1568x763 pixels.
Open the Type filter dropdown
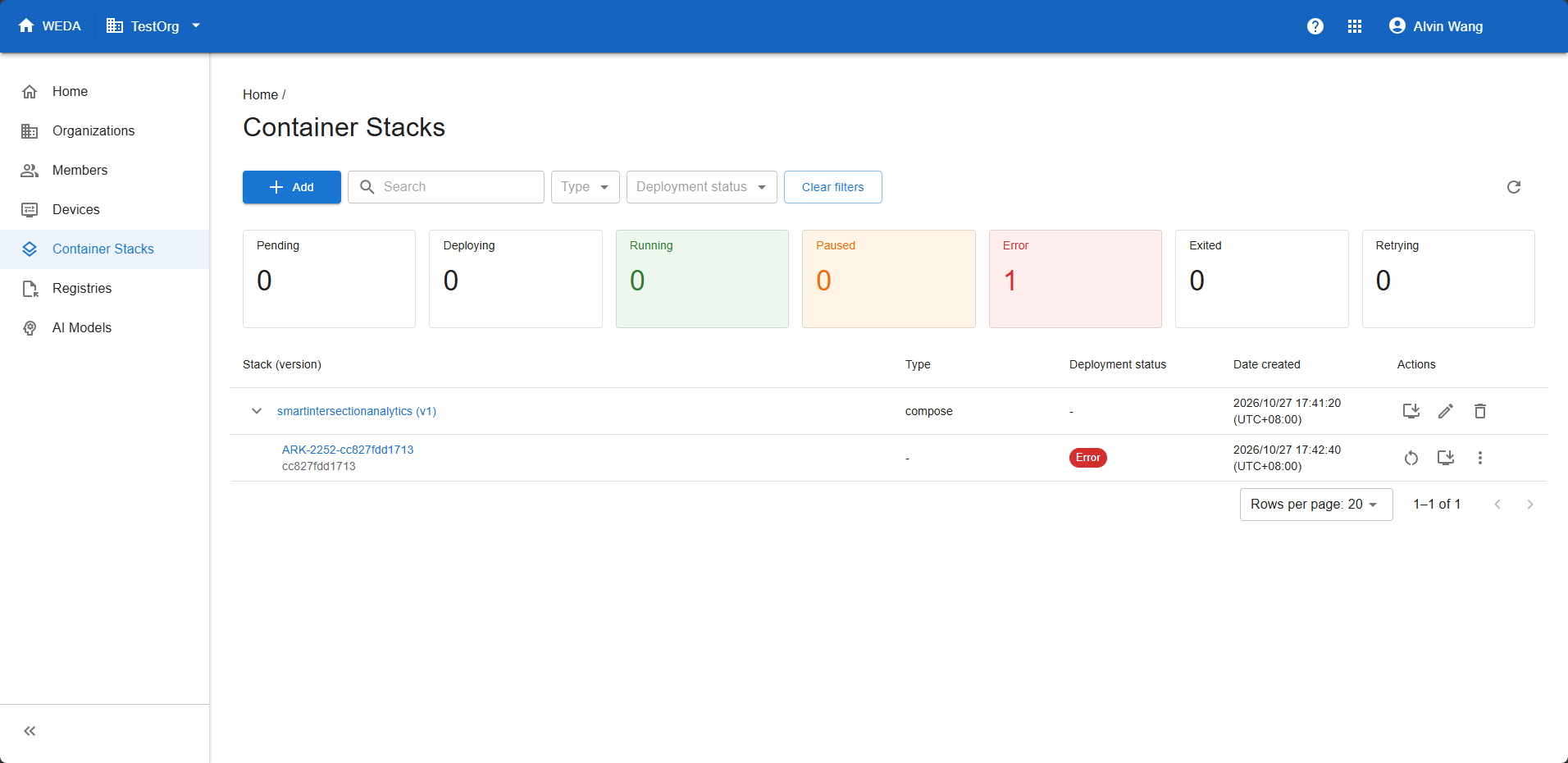point(586,187)
